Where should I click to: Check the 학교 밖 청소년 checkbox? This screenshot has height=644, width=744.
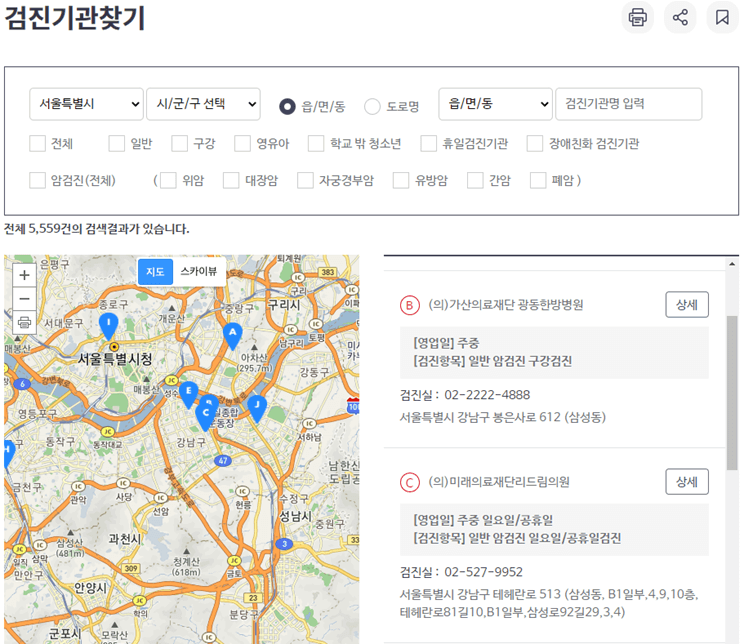point(316,143)
